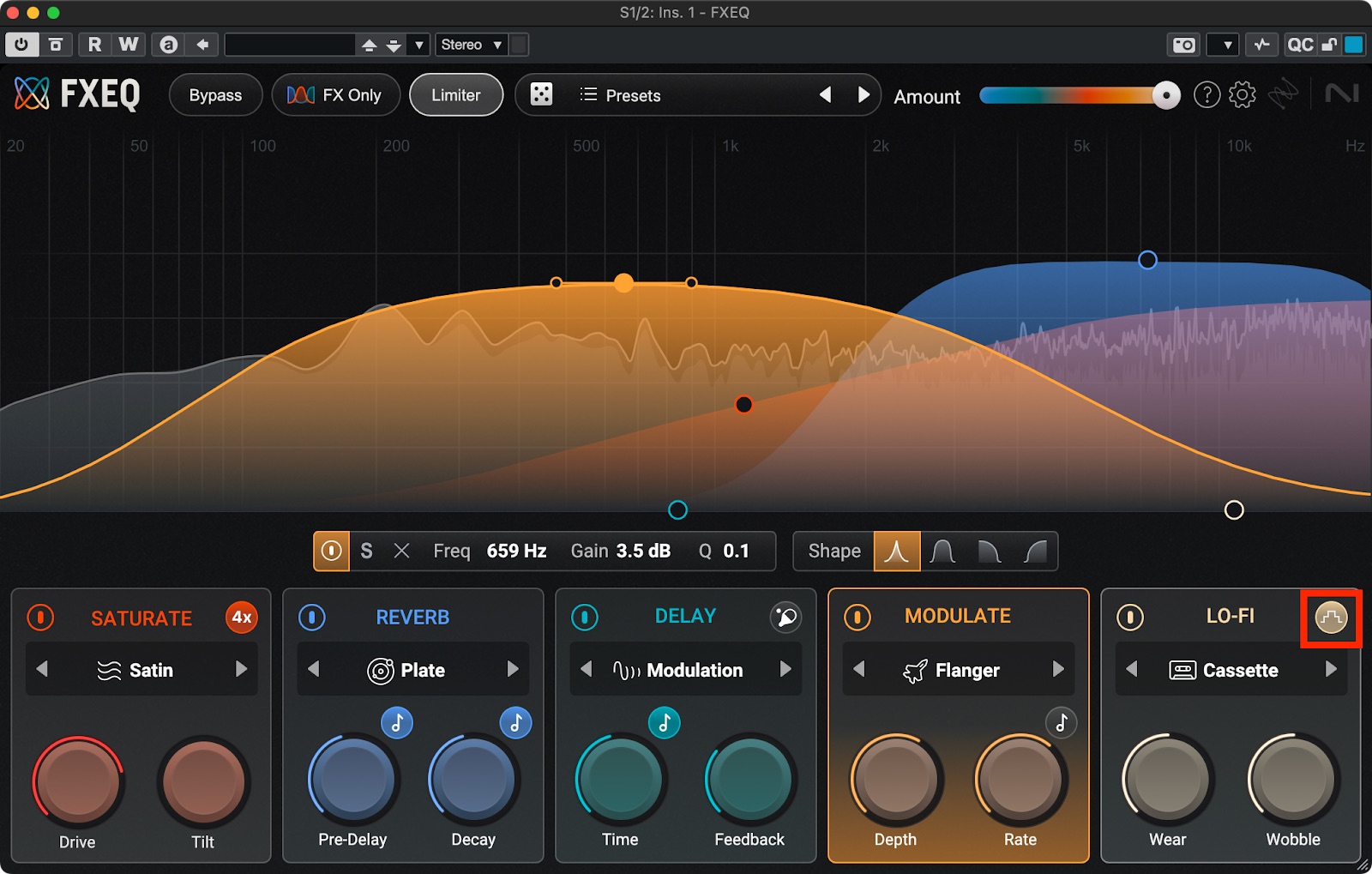This screenshot has height=874, width=1372.
Task: Enable host automation Write button
Action: (x=129, y=45)
